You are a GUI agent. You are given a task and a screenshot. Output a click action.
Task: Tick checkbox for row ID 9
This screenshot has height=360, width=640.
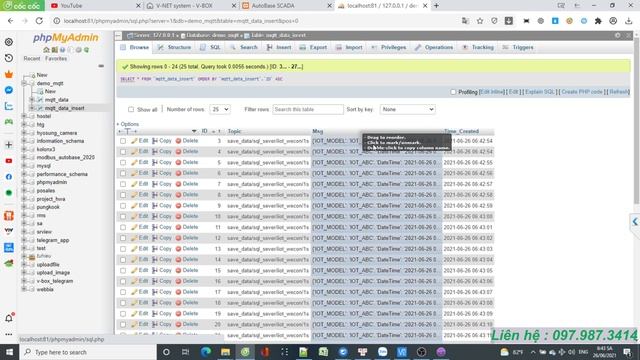tap(123, 206)
